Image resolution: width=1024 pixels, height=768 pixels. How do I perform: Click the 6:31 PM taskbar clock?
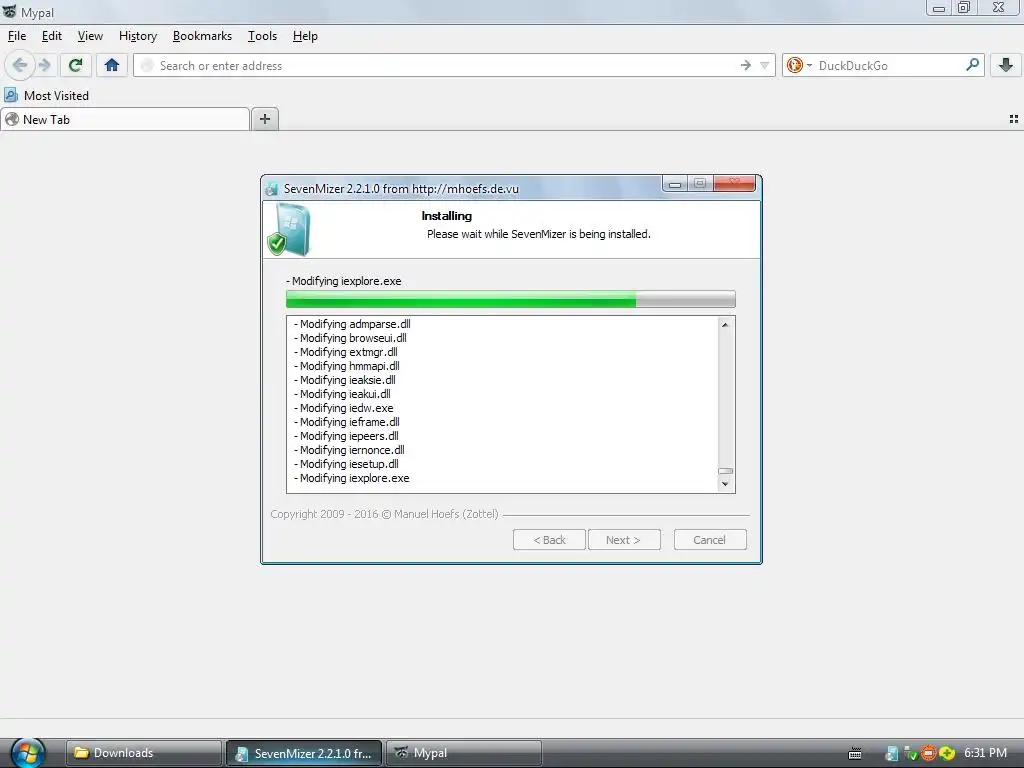985,753
